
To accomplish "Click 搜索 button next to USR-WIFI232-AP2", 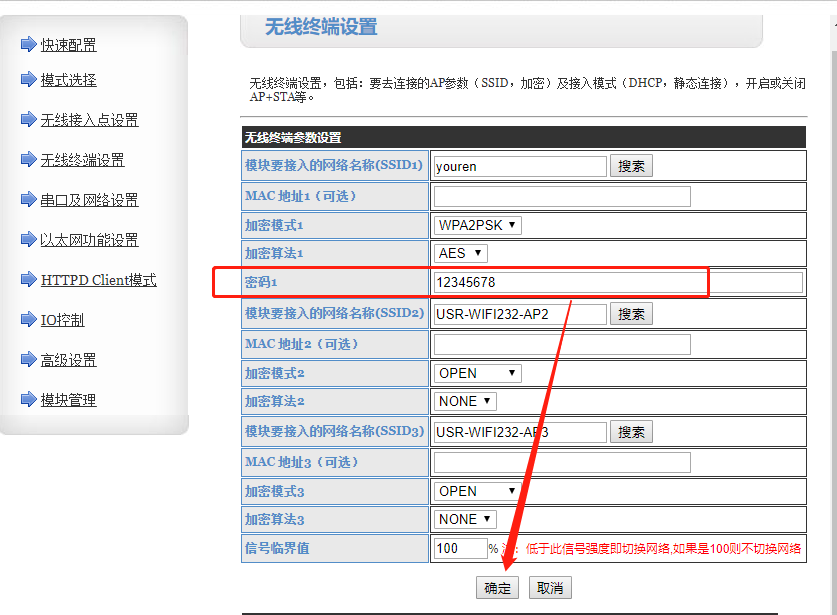I will click(x=631, y=314).
